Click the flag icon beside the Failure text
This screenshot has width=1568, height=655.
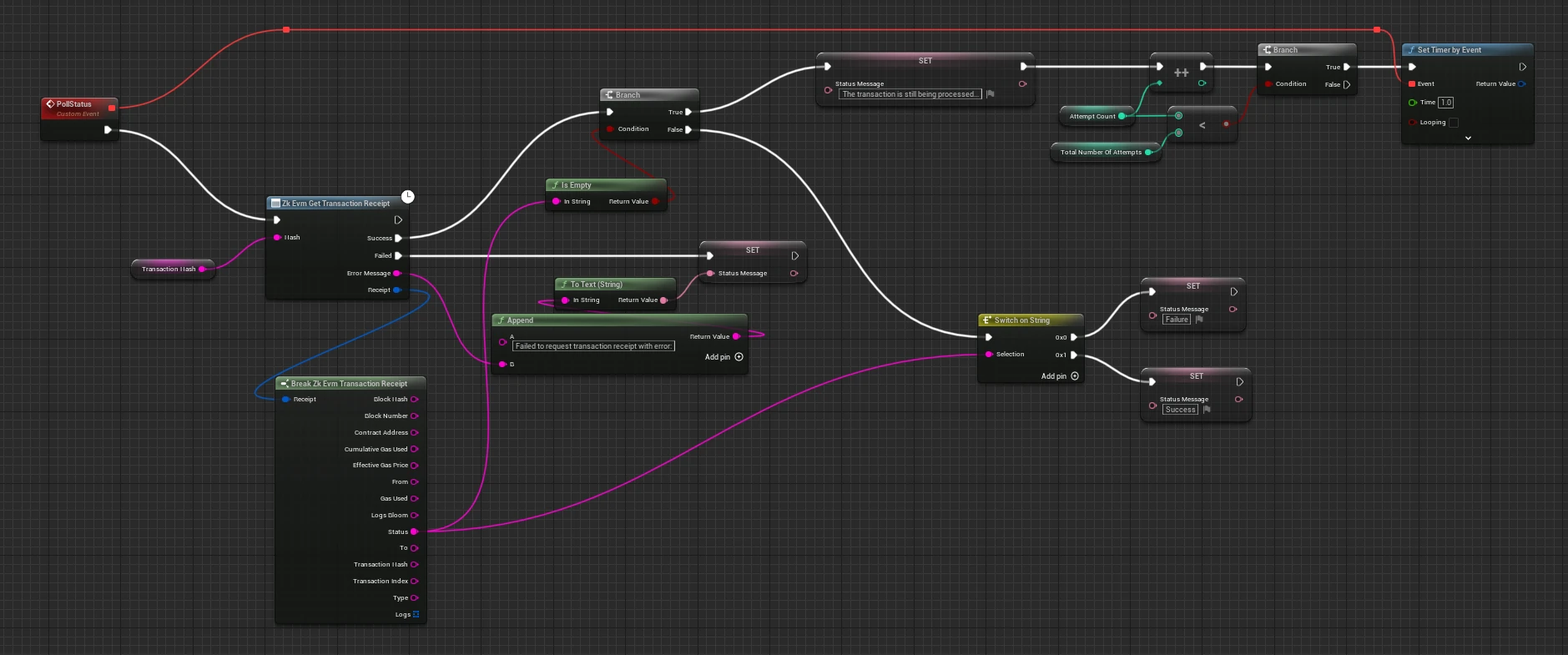pyautogui.click(x=1199, y=320)
